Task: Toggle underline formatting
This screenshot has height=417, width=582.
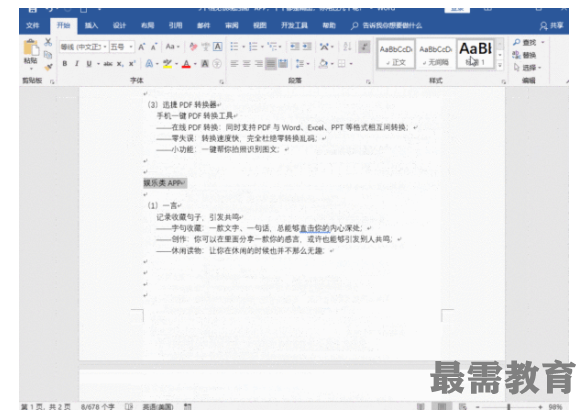Action: point(89,64)
